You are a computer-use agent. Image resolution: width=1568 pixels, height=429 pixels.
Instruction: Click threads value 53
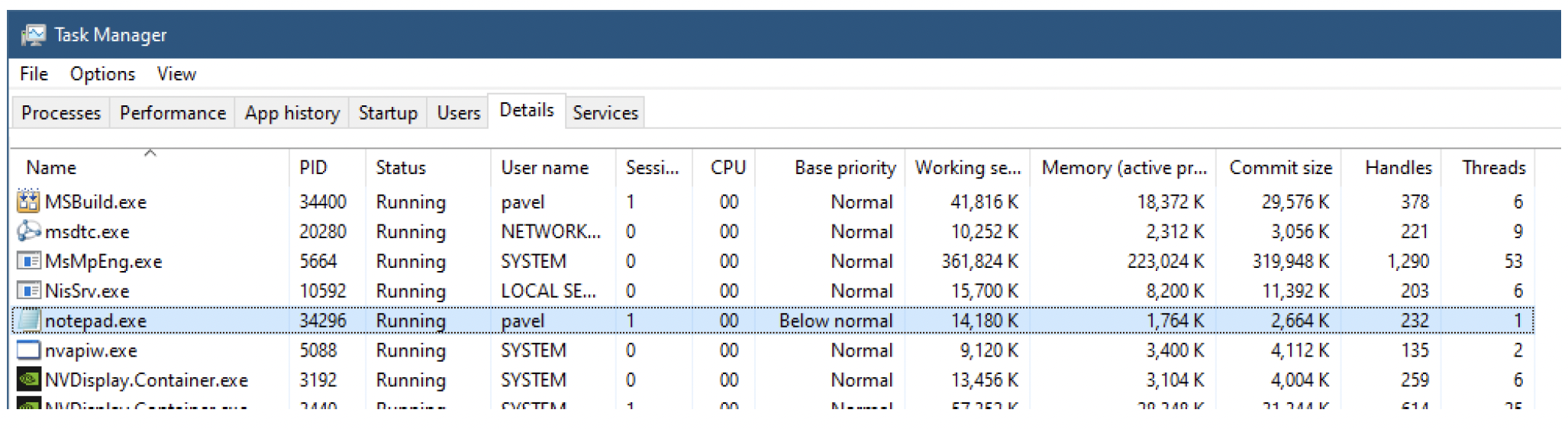click(x=1513, y=262)
